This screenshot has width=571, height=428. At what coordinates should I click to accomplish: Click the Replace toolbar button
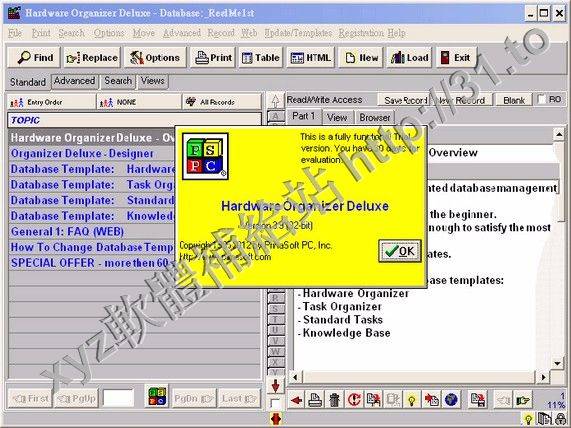tap(92, 58)
